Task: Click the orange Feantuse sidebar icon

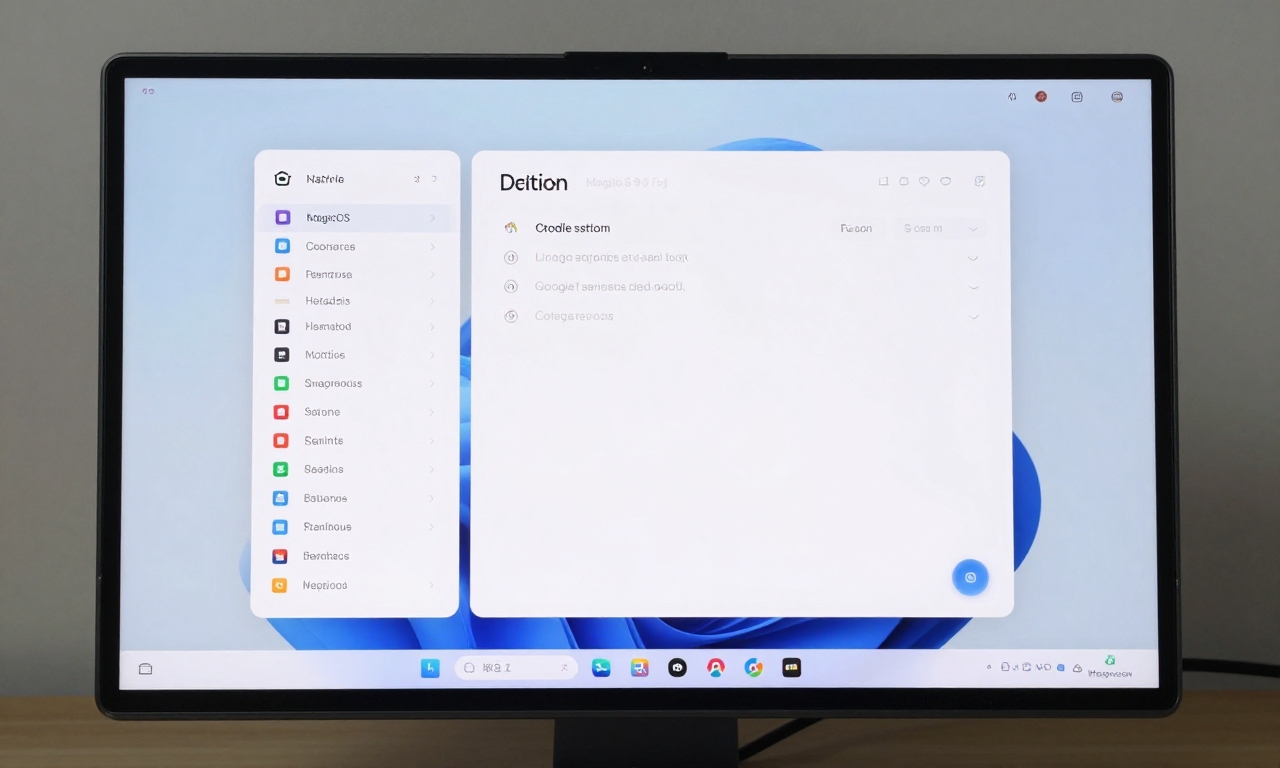Action: point(283,274)
